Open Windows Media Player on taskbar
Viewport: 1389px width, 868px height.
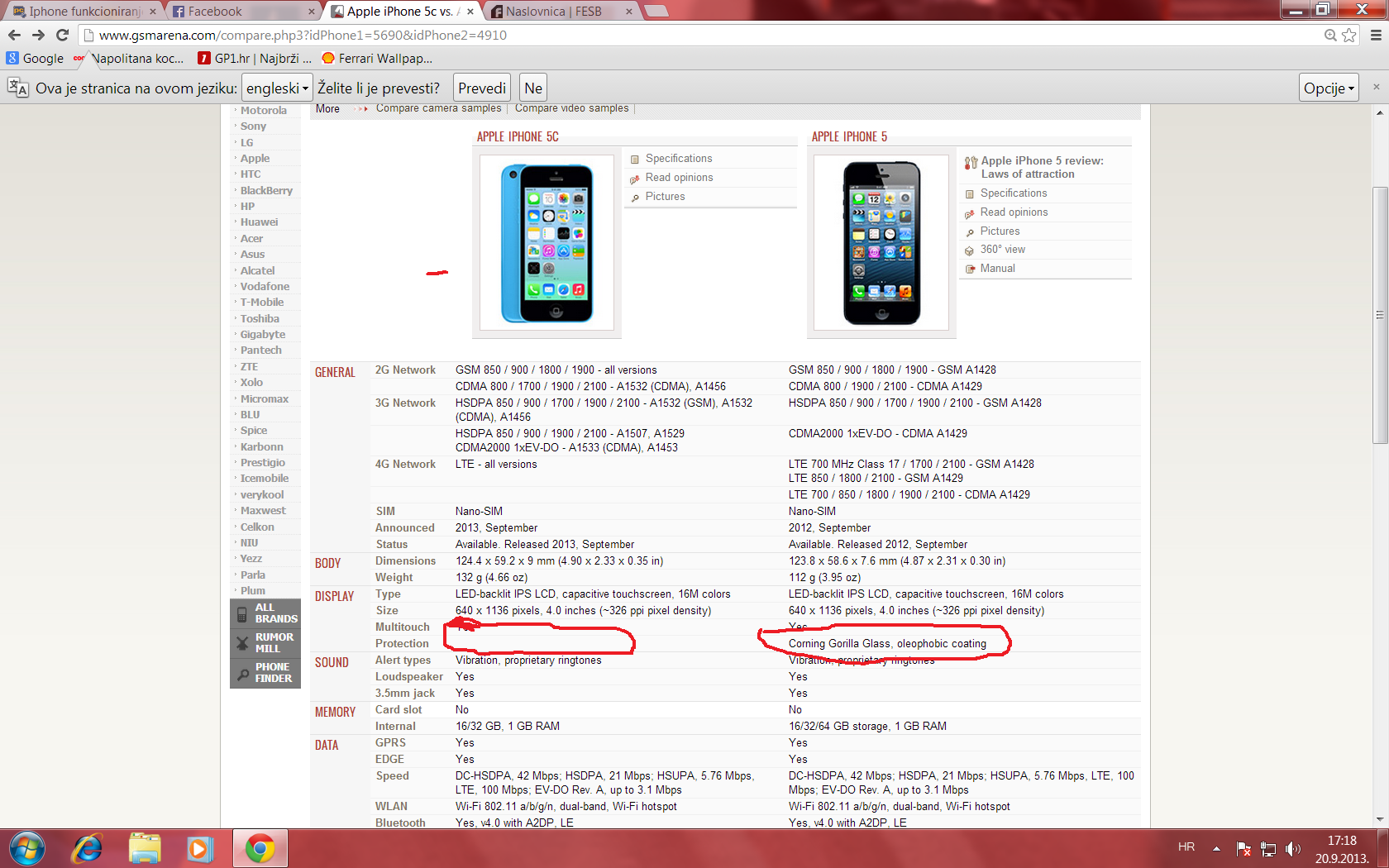point(200,849)
